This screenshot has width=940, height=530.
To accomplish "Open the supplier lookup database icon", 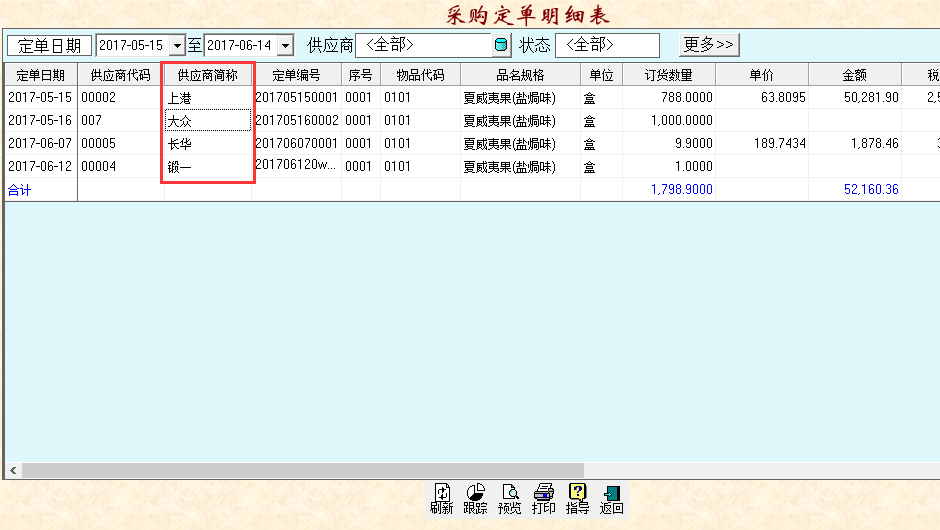I will tap(501, 45).
